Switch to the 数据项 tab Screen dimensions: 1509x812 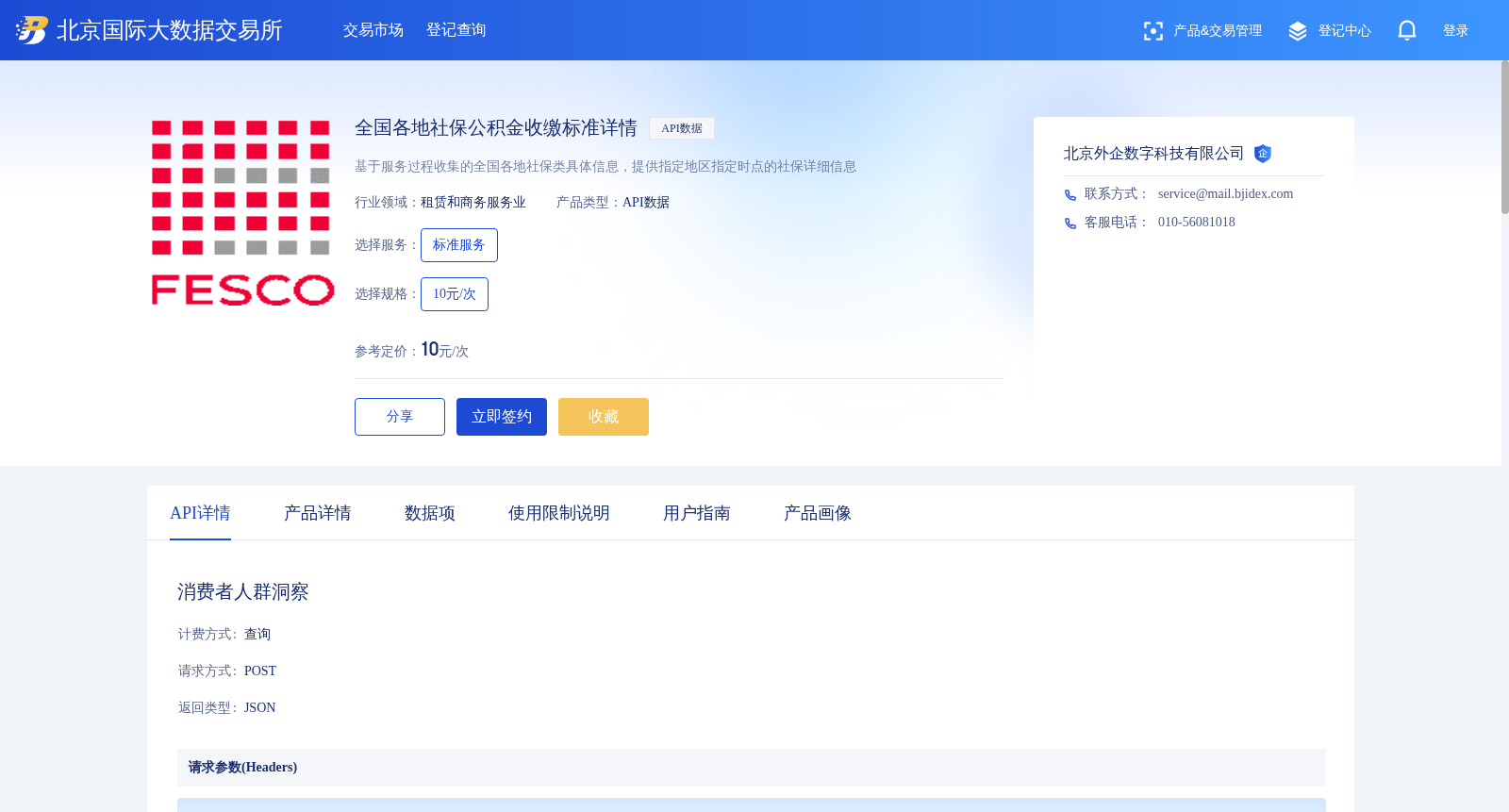(x=430, y=513)
